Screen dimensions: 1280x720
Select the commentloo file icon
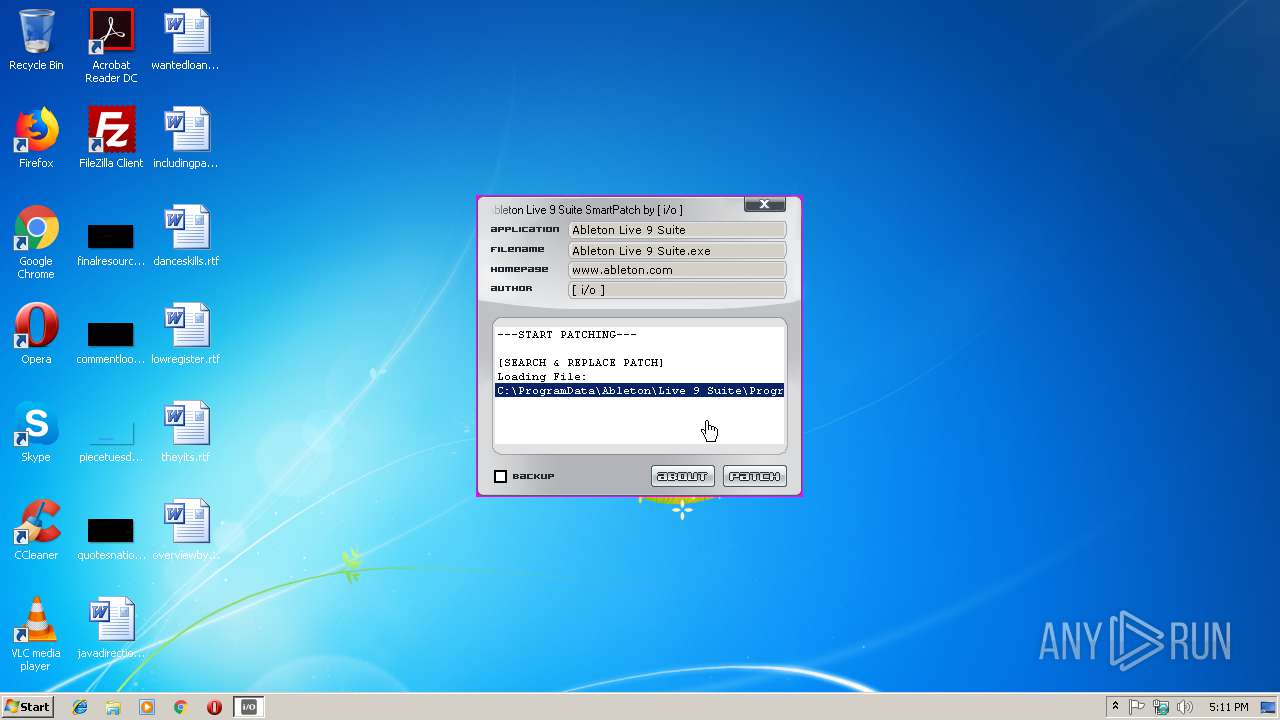111,340
